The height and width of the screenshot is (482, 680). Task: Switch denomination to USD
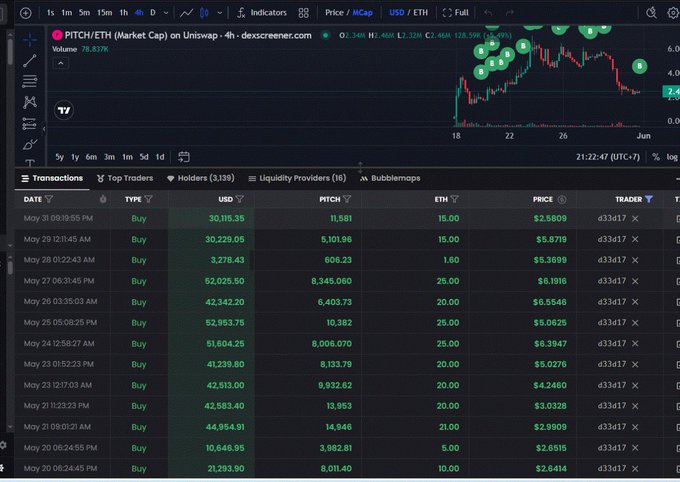[x=396, y=13]
